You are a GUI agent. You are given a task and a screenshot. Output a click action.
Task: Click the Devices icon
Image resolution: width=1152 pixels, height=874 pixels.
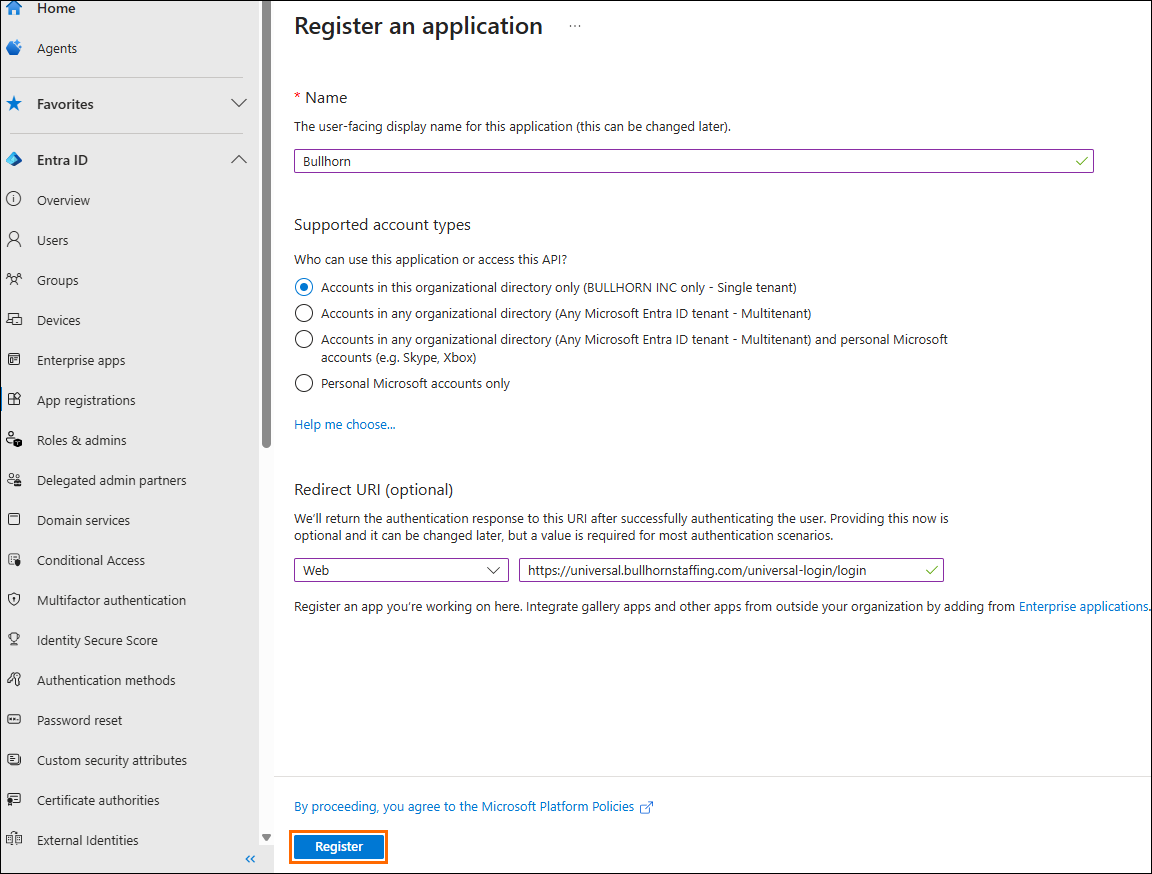pyautogui.click(x=14, y=319)
